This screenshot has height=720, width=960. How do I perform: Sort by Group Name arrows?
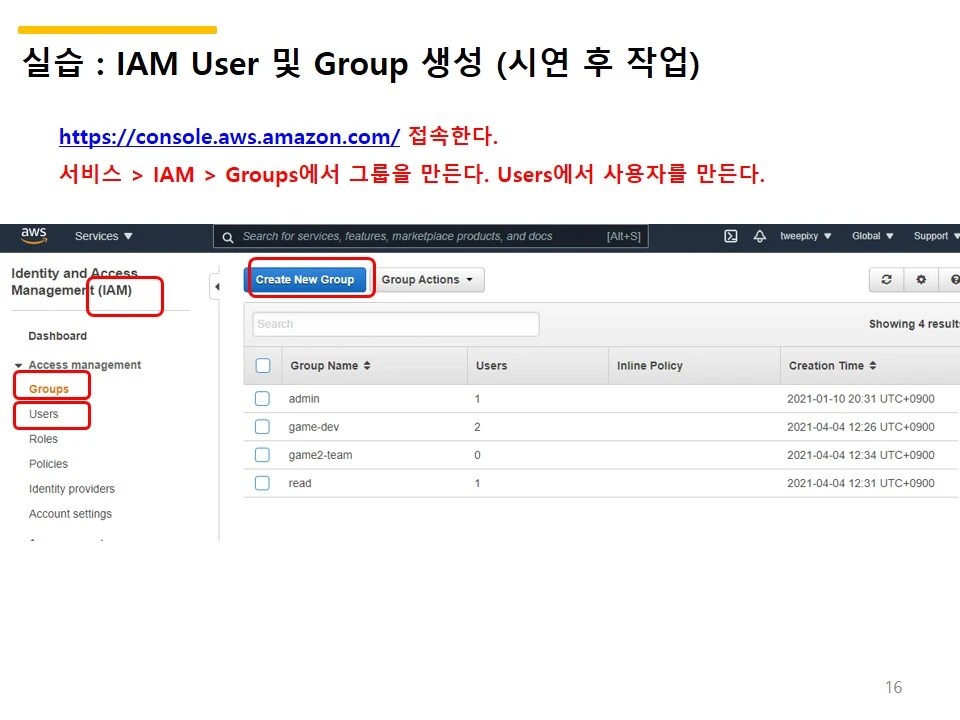pos(367,366)
